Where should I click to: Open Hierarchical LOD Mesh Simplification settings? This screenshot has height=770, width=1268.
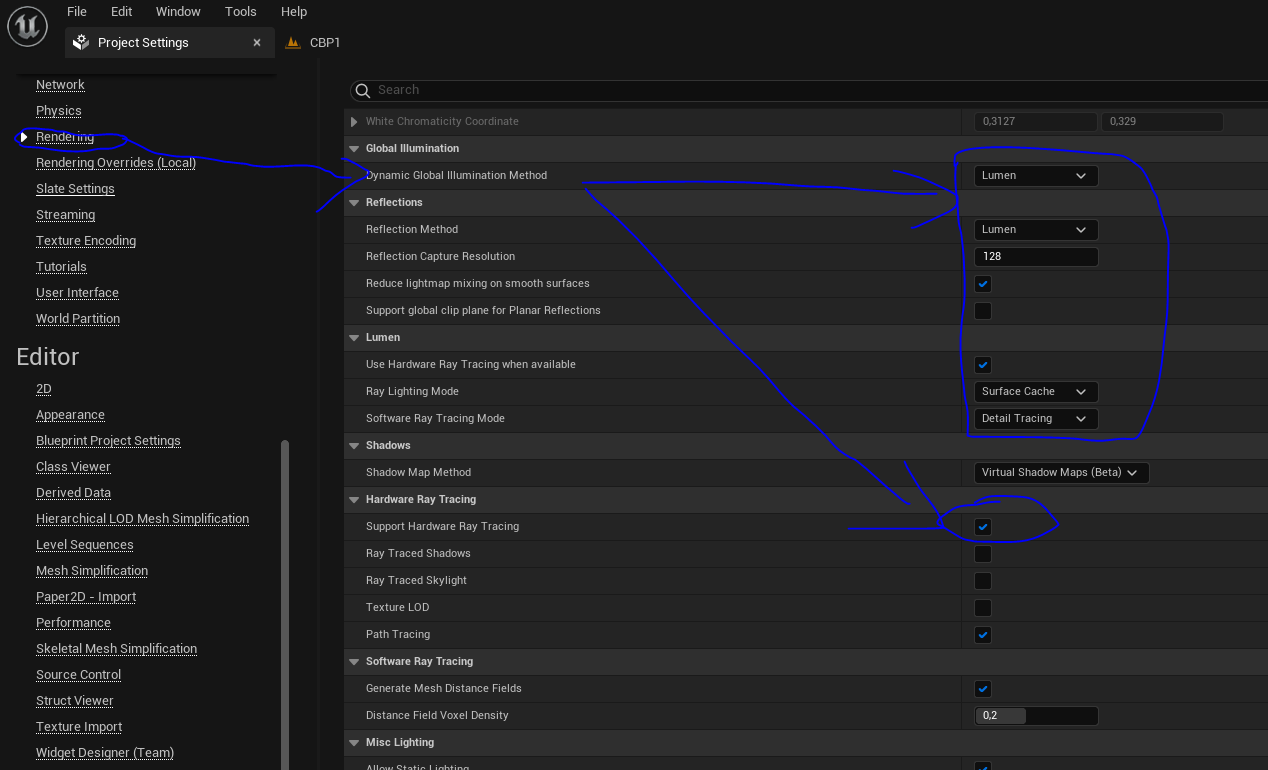(x=142, y=519)
